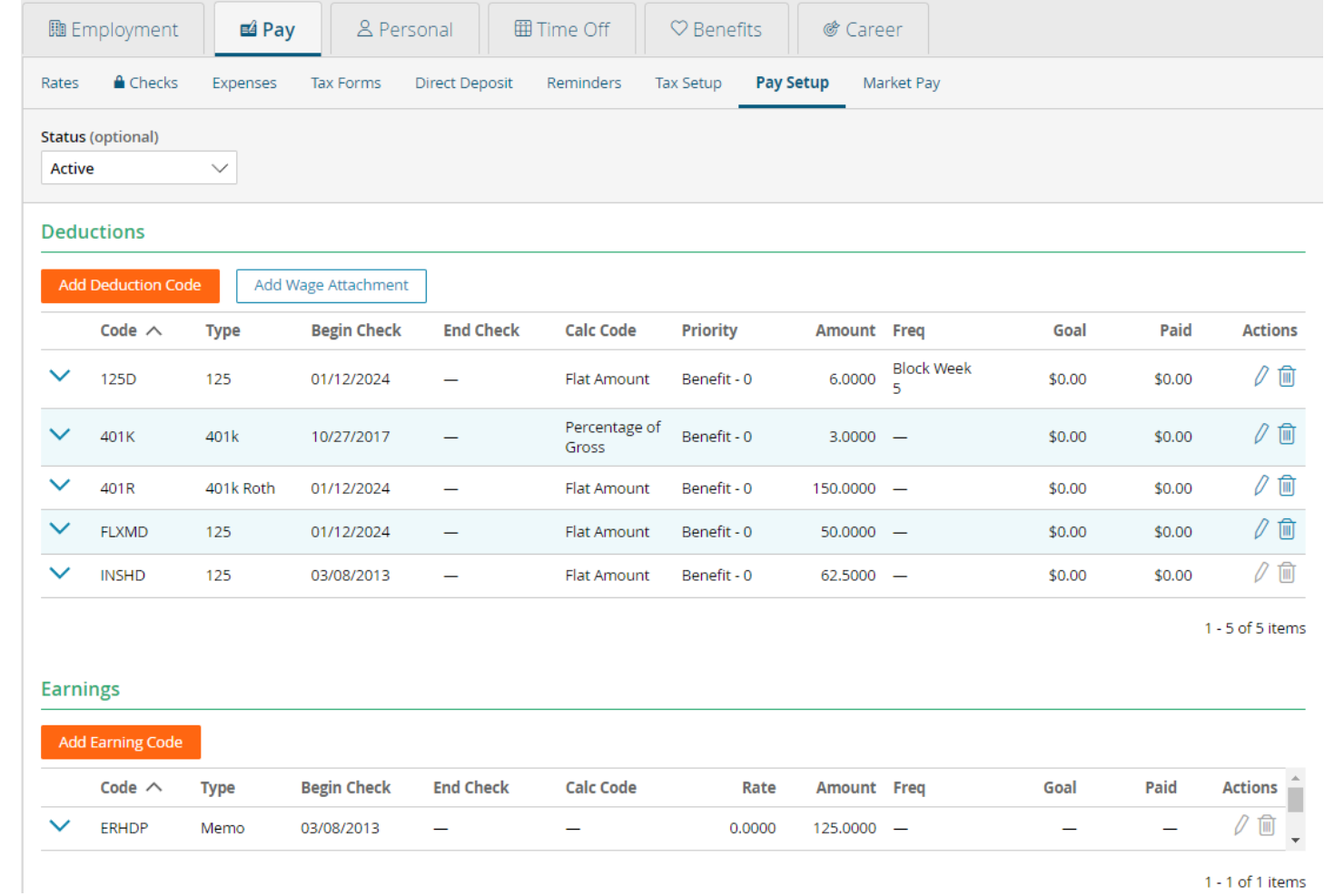Expand the ERHDP earning row
1344x896 pixels.
[60, 826]
